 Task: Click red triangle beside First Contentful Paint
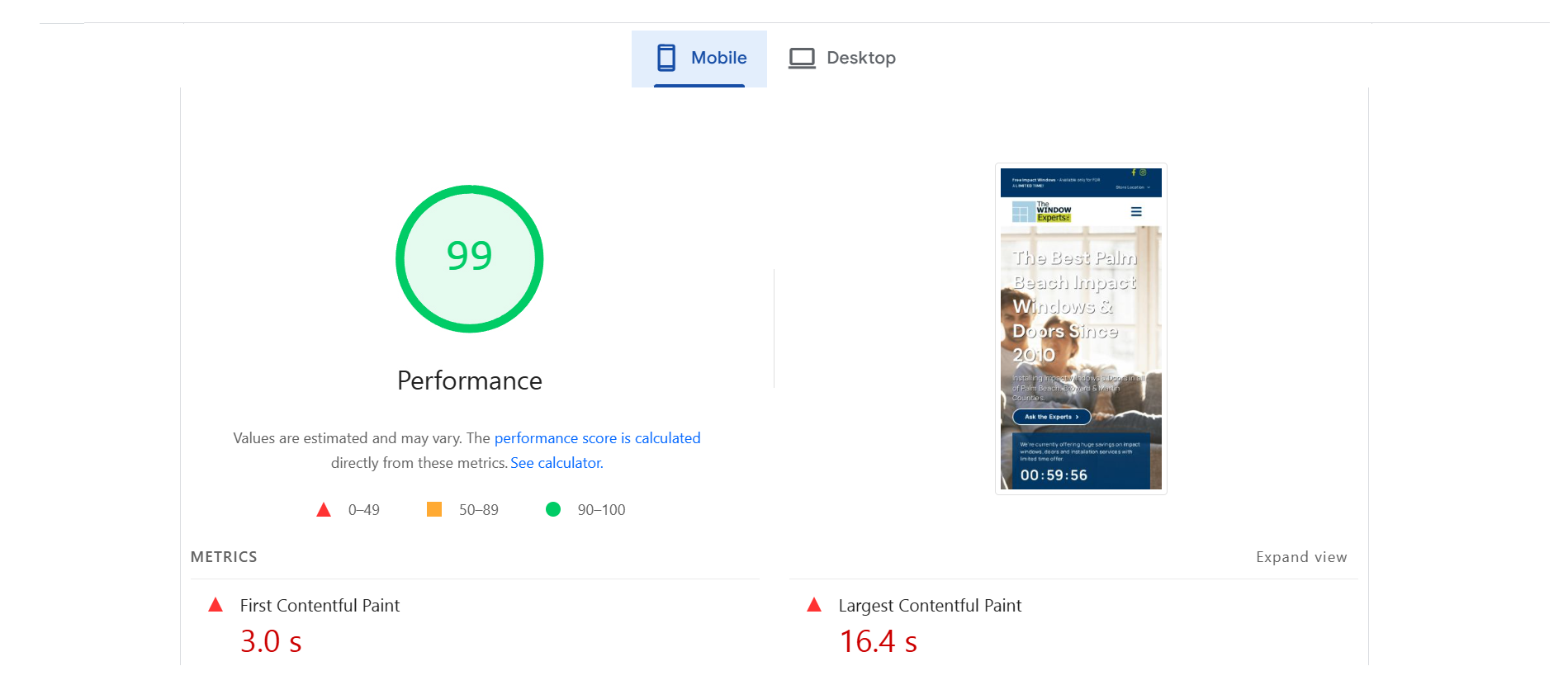pyautogui.click(x=216, y=605)
